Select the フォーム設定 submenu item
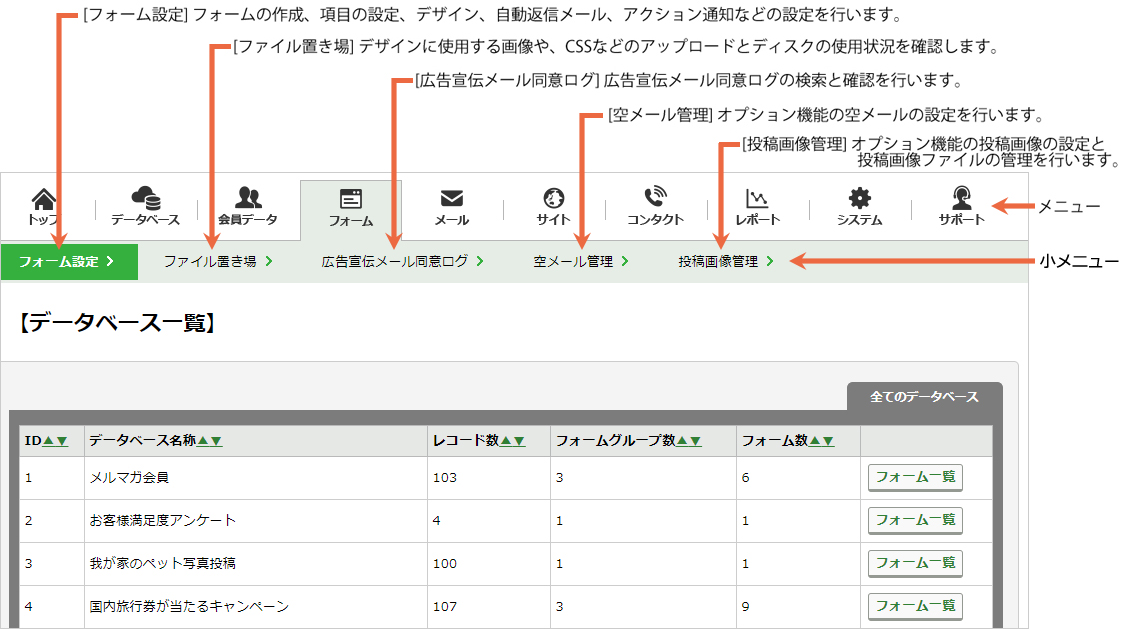1138x629 pixels. (x=69, y=261)
